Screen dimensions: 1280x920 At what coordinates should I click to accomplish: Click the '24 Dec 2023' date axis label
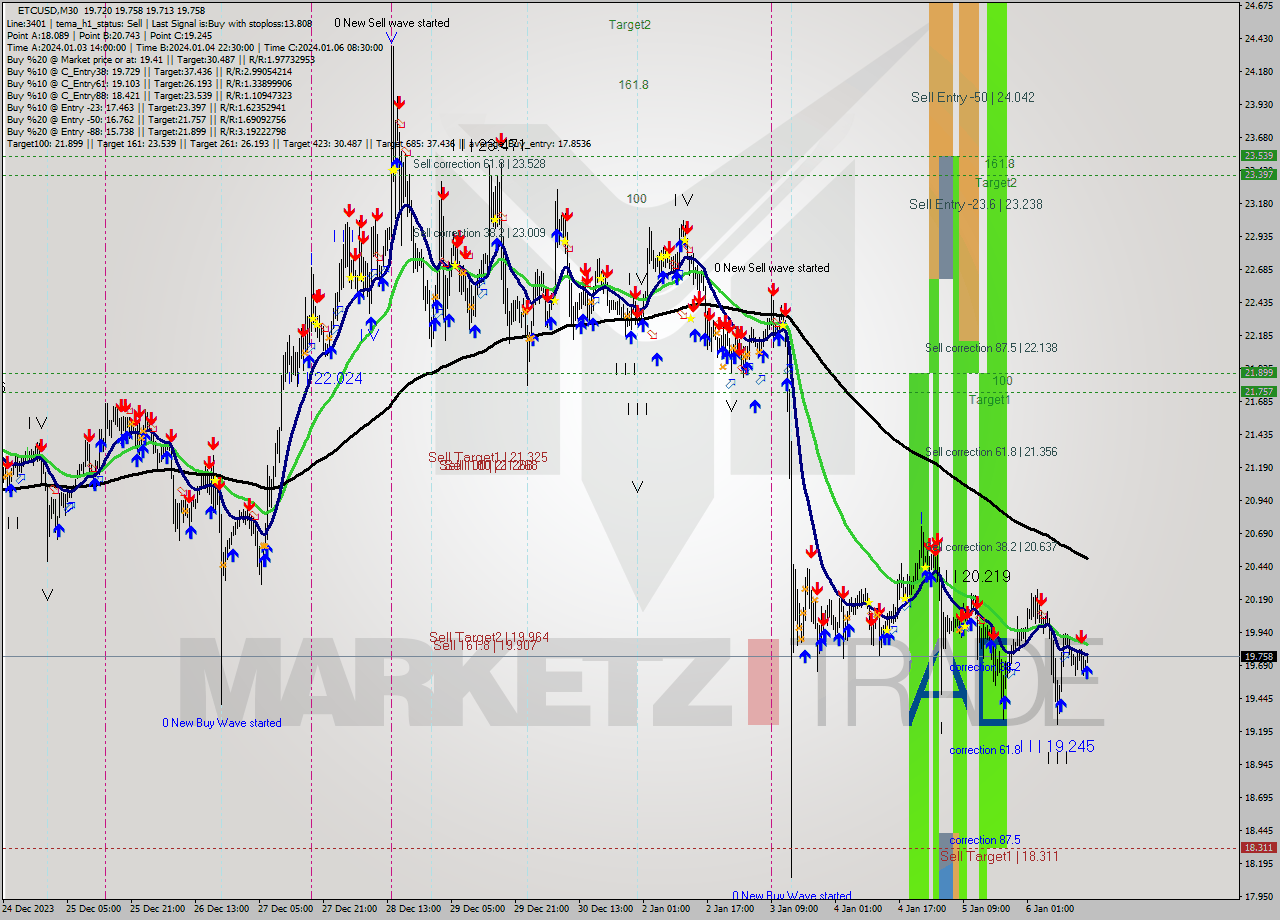pos(27,909)
